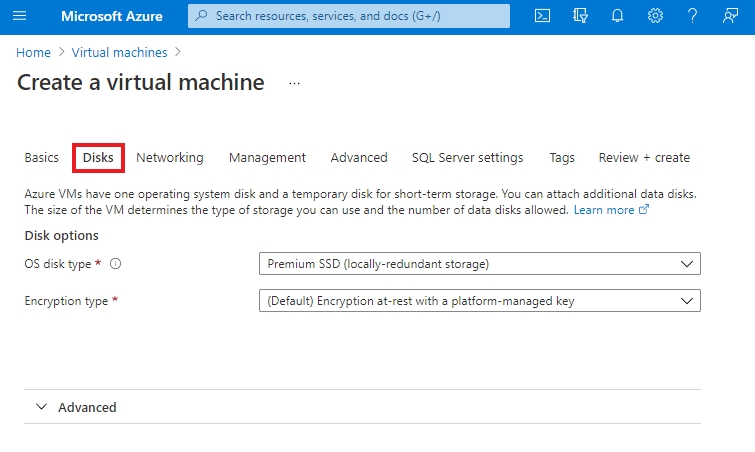
Task: Select the Review + create tab
Action: click(644, 158)
